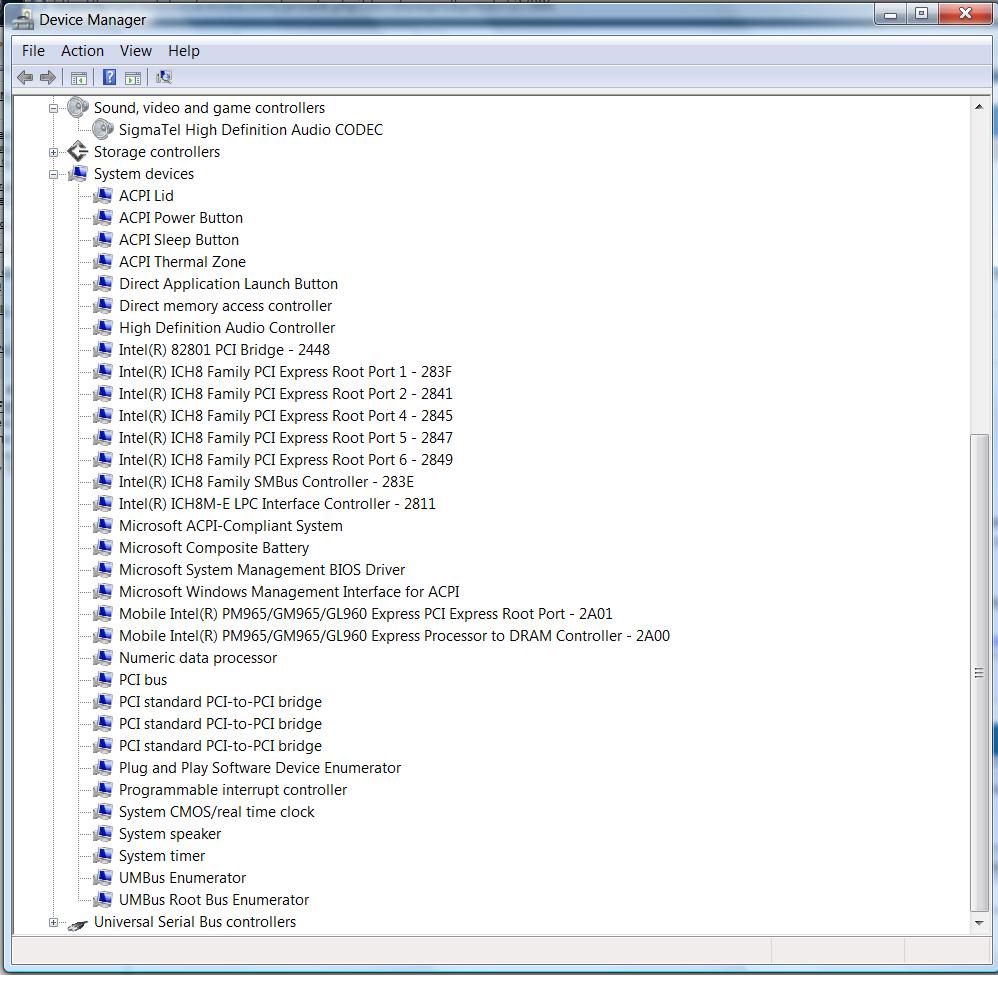Toggle the Show/Hide Console Tree toolbar icon
998x1000 pixels.
(x=79, y=78)
